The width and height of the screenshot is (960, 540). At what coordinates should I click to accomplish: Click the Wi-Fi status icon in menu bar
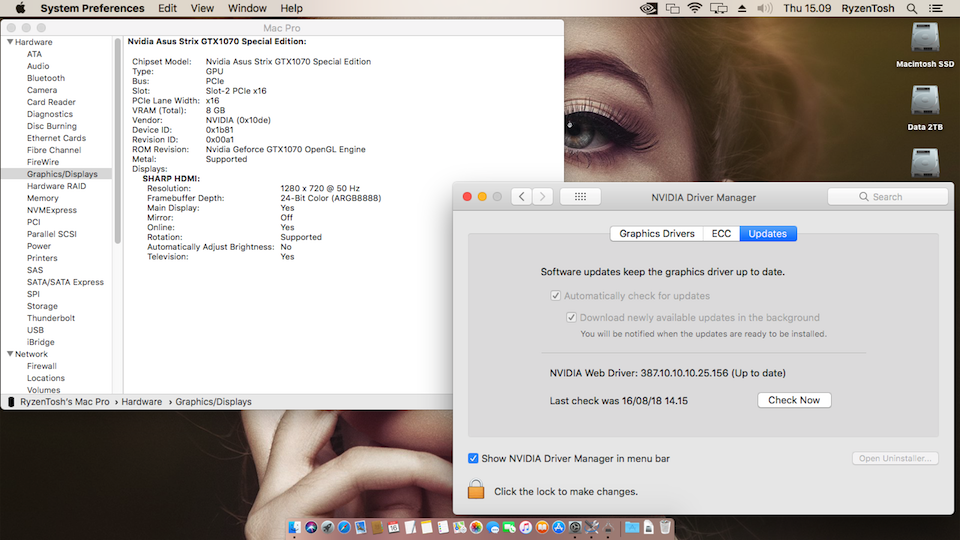tap(694, 8)
